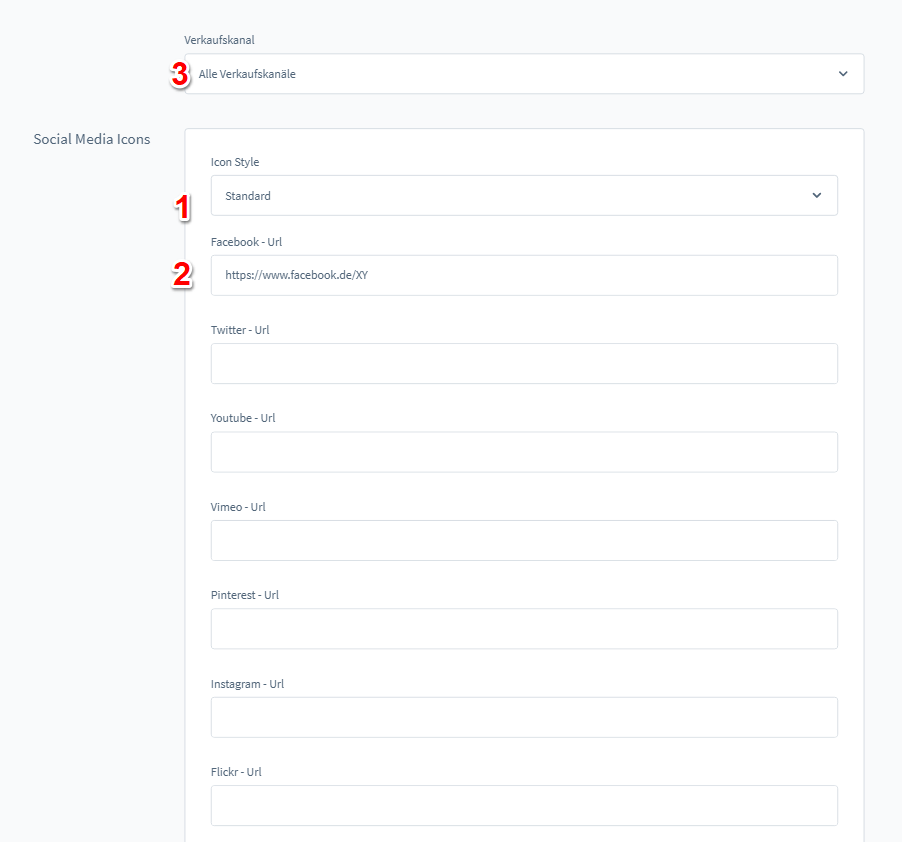Click the red number 3 marker

pyautogui.click(x=180, y=75)
